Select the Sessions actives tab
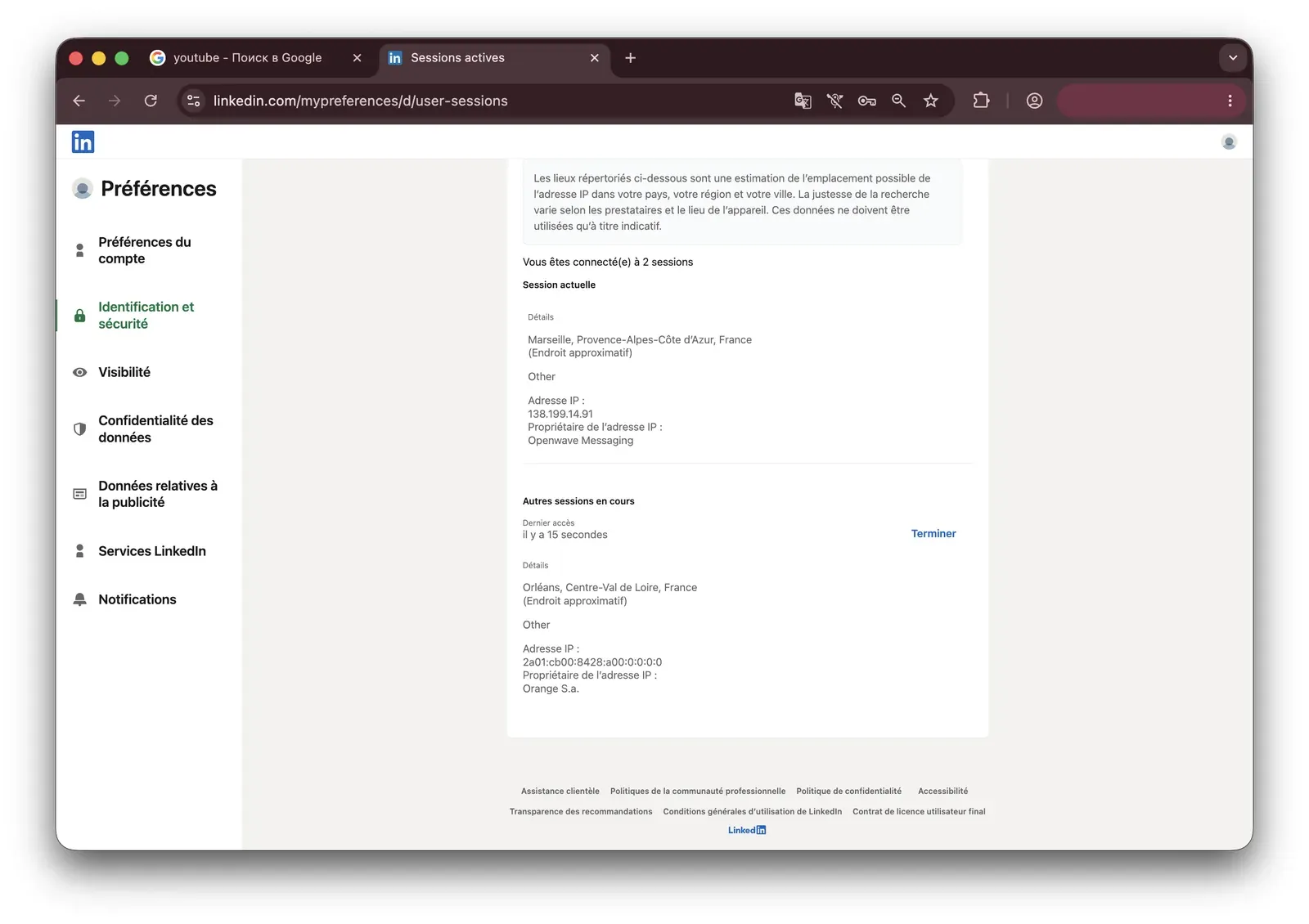Viewport: 1309px width, 924px height. coord(495,58)
